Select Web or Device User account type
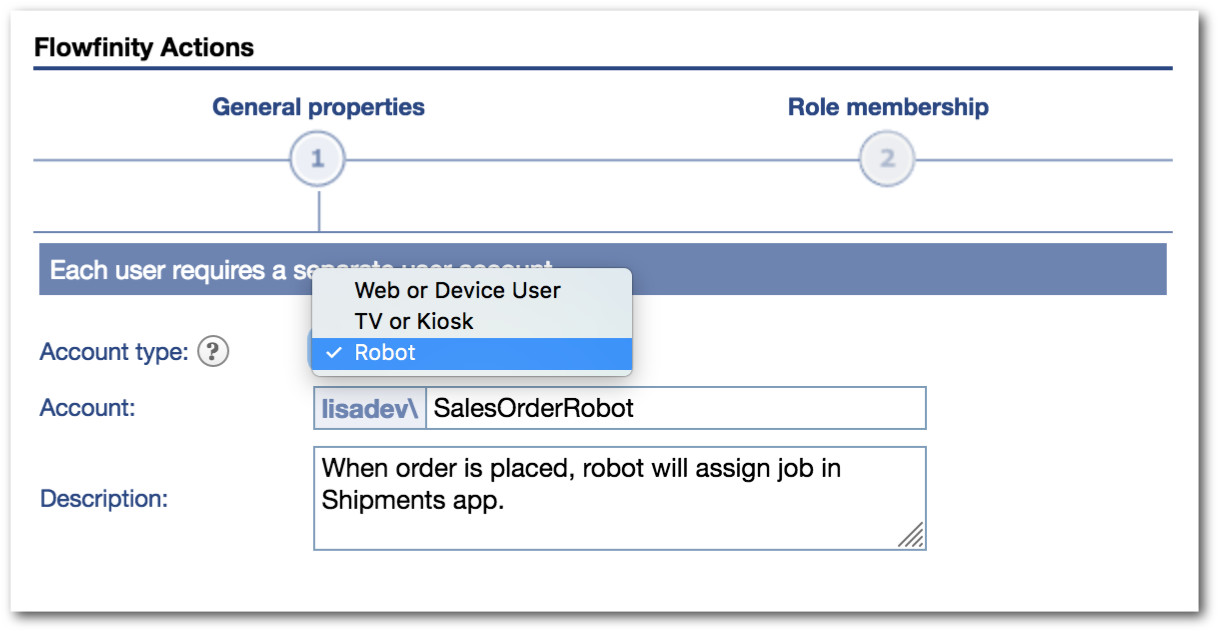The width and height of the screenshot is (1219, 632). pyautogui.click(x=457, y=291)
